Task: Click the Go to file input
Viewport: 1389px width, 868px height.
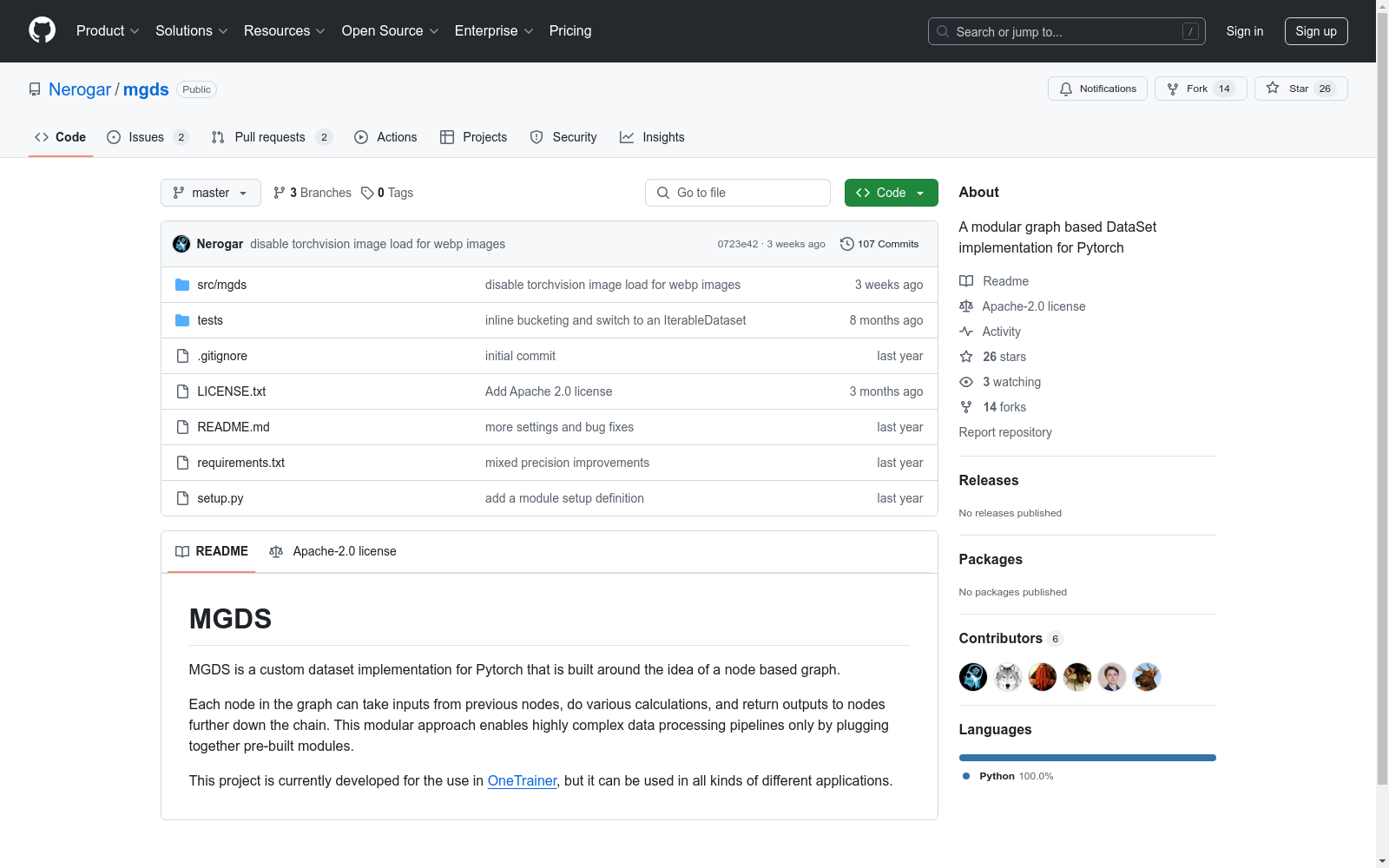Action: point(738,193)
